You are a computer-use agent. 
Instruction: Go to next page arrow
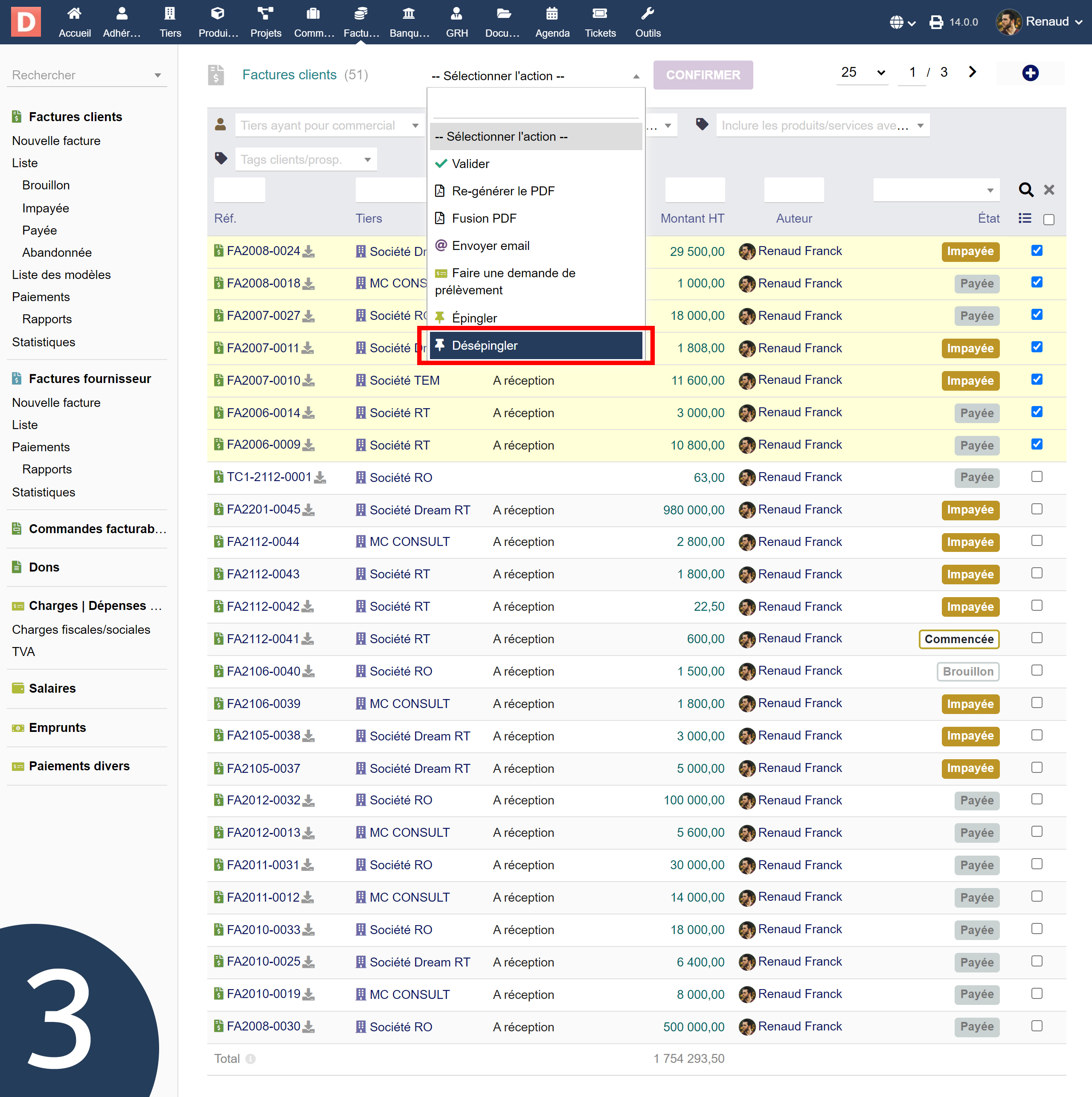972,72
